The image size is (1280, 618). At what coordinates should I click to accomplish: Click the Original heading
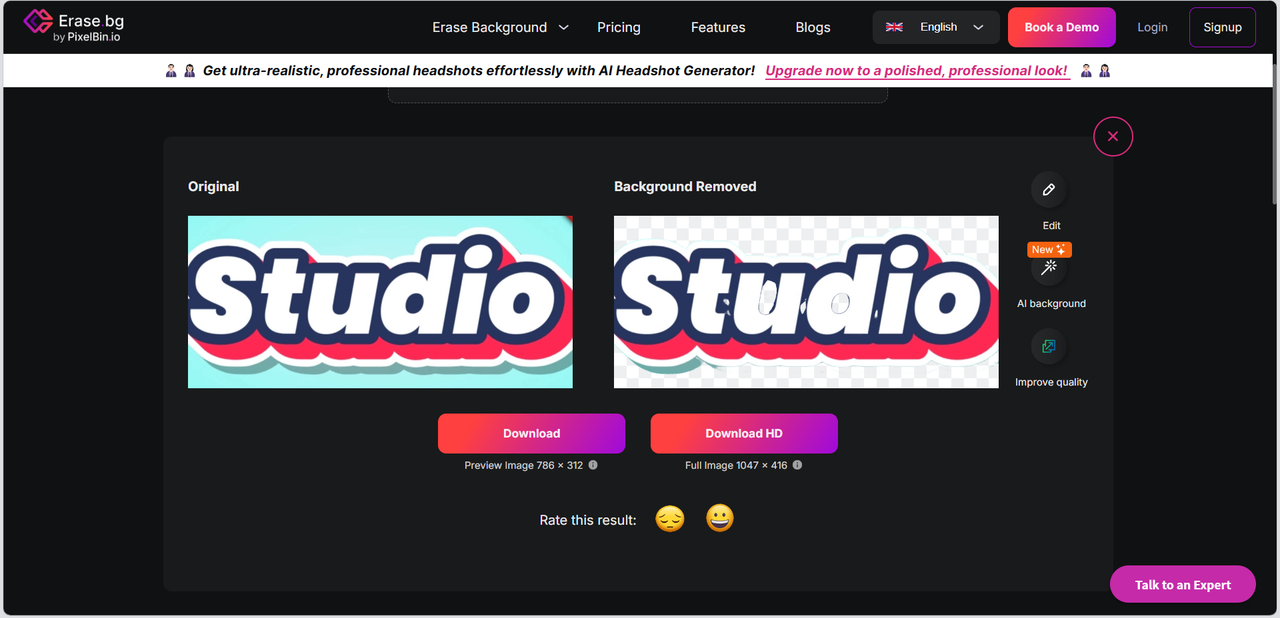tap(213, 186)
